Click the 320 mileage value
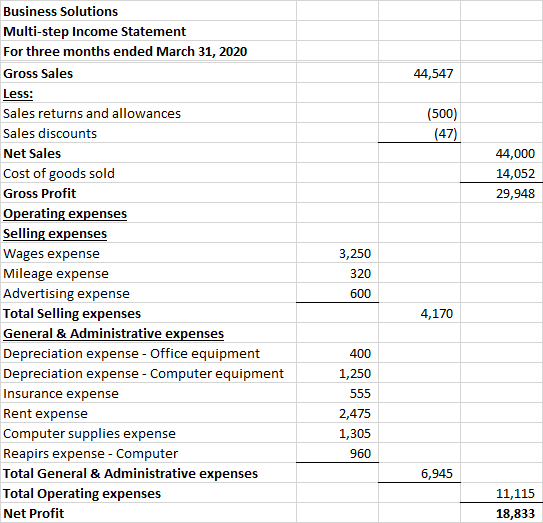543x523 pixels. coord(360,274)
